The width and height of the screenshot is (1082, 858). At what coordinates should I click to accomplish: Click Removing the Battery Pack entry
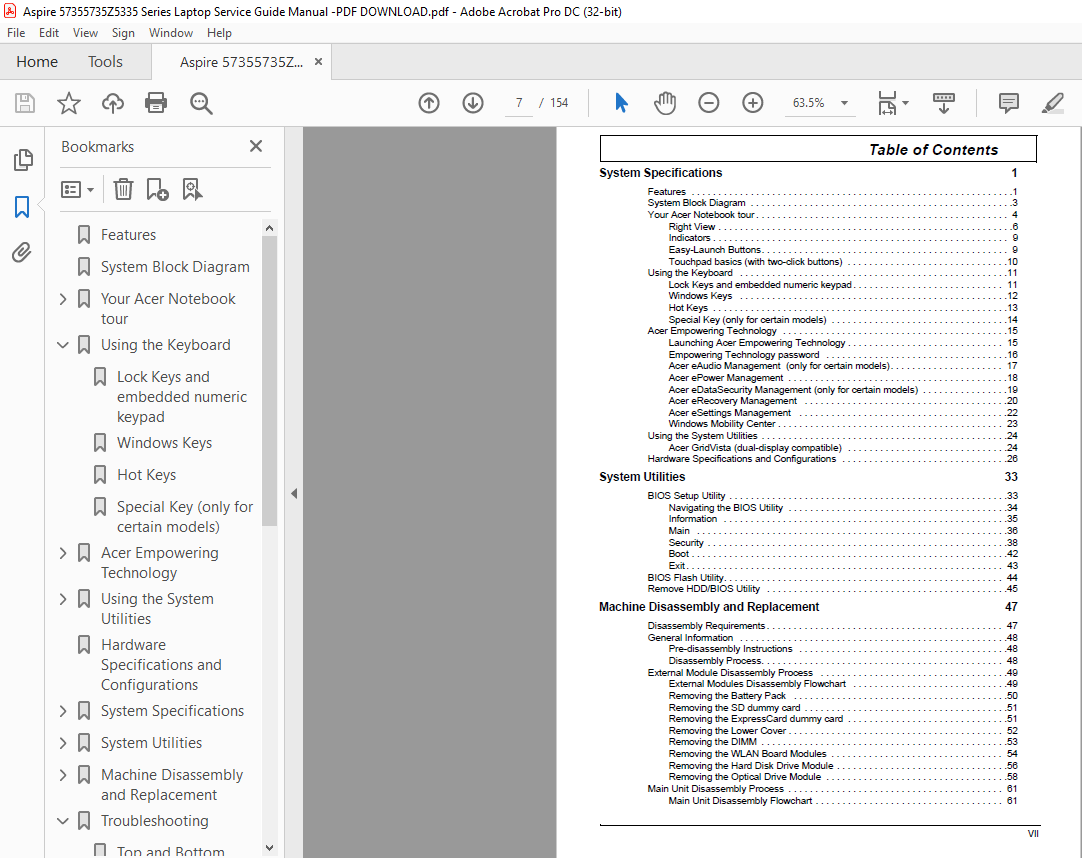point(727,696)
